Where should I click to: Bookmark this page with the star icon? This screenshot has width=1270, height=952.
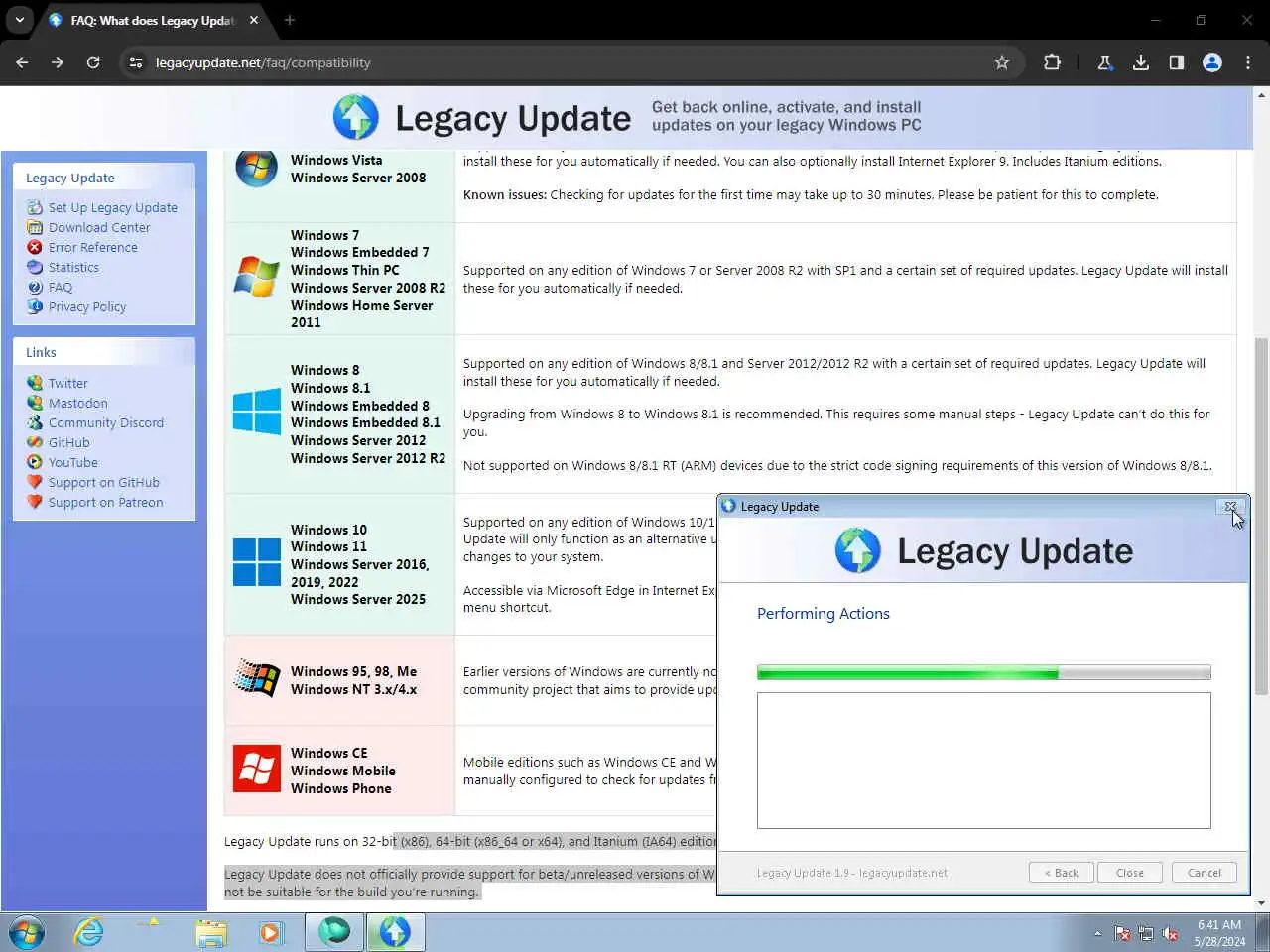pyautogui.click(x=1002, y=62)
